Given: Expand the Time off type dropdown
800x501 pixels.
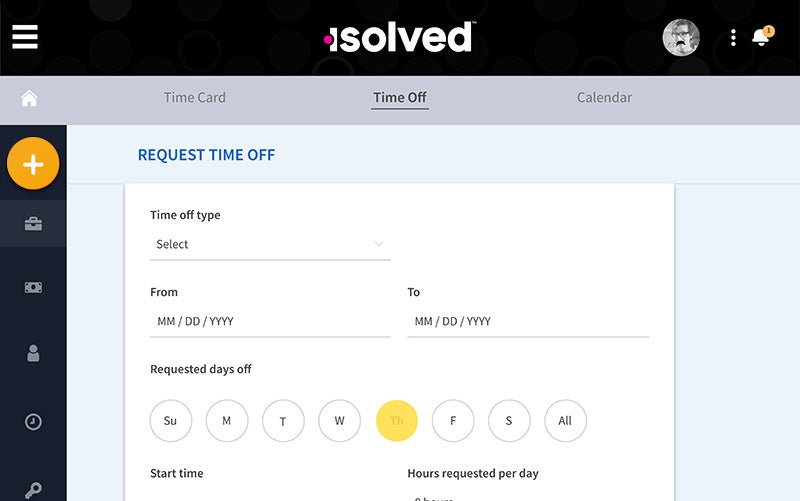Looking at the screenshot, I should click(x=270, y=244).
